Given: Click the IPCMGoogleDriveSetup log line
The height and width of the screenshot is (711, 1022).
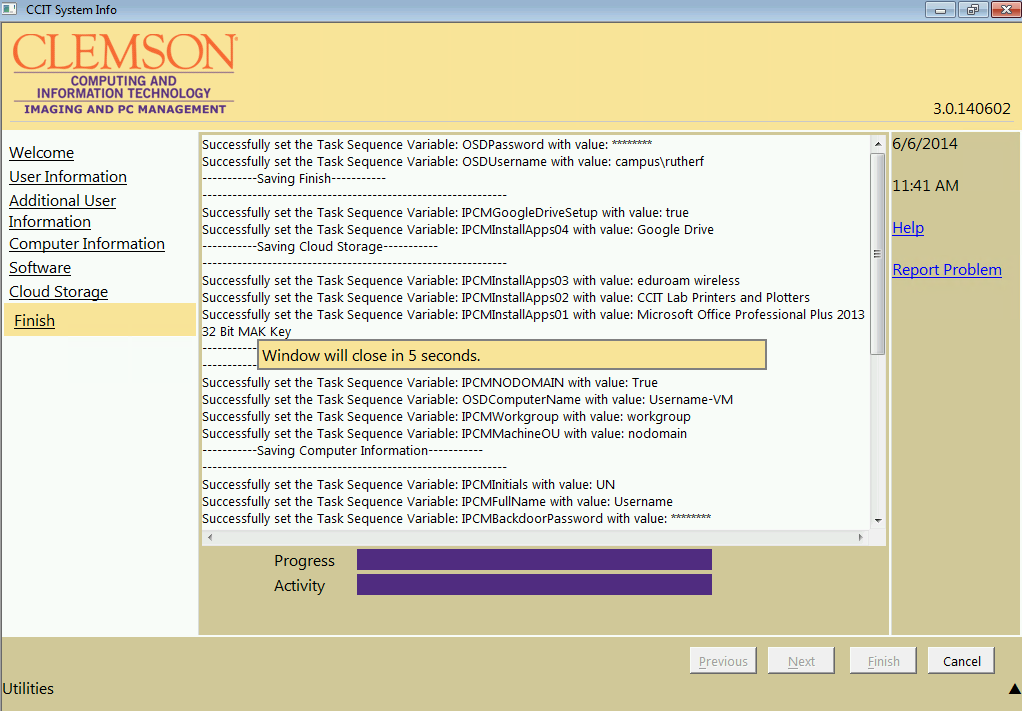Looking at the screenshot, I should click(x=445, y=212).
